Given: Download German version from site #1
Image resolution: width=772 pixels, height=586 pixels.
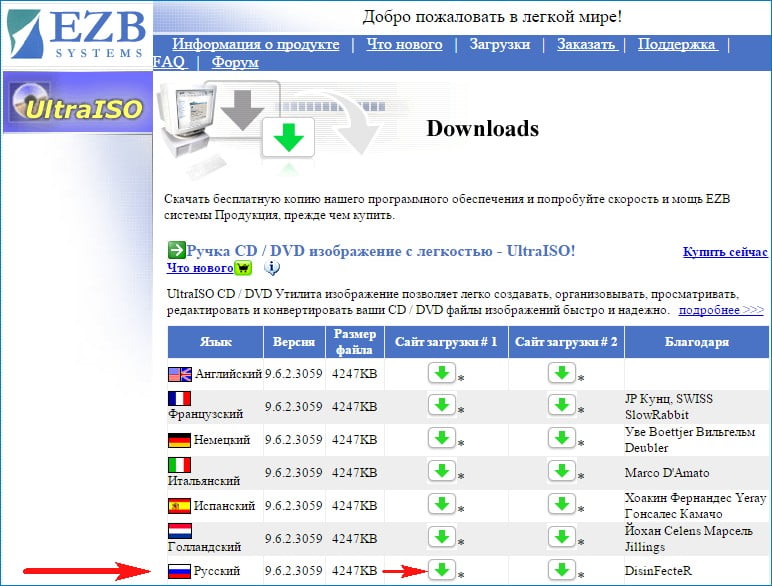Looking at the screenshot, I should tap(441, 439).
